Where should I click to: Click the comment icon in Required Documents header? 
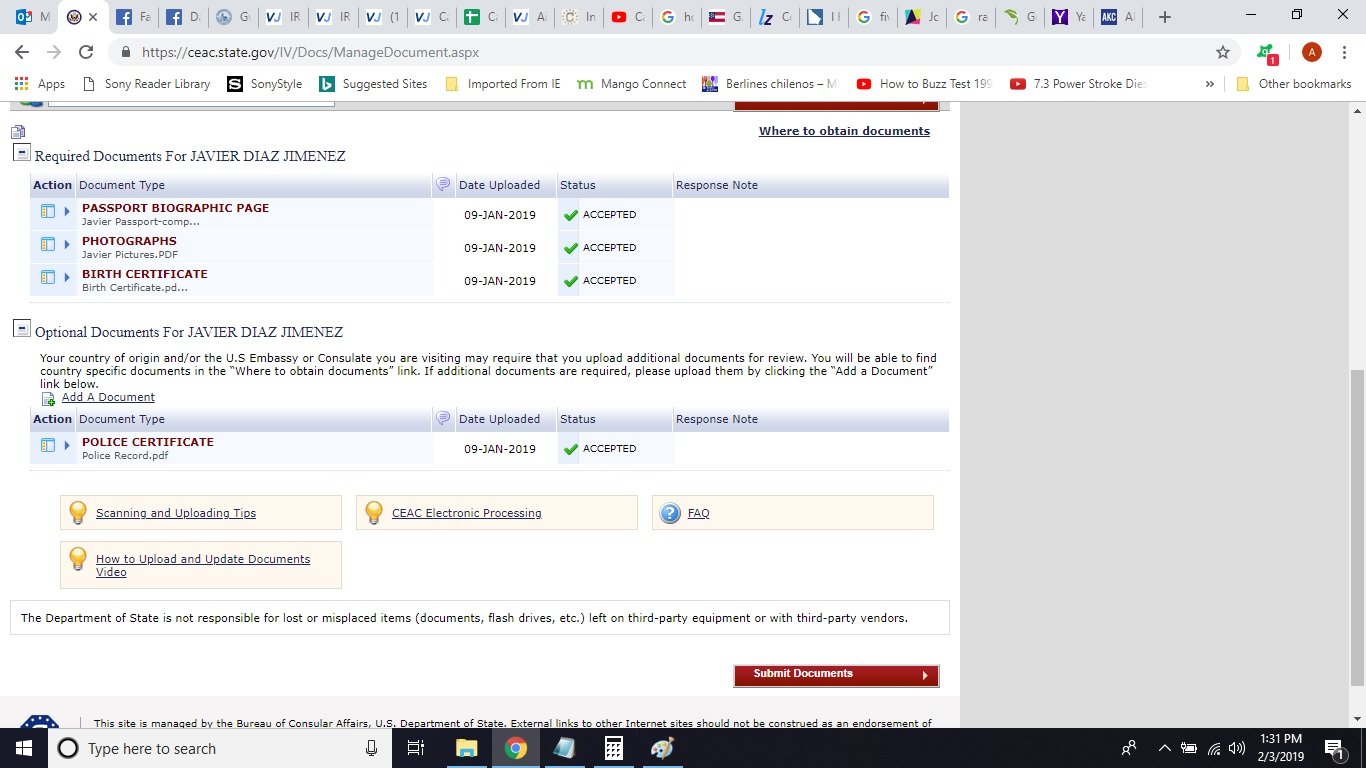point(443,184)
